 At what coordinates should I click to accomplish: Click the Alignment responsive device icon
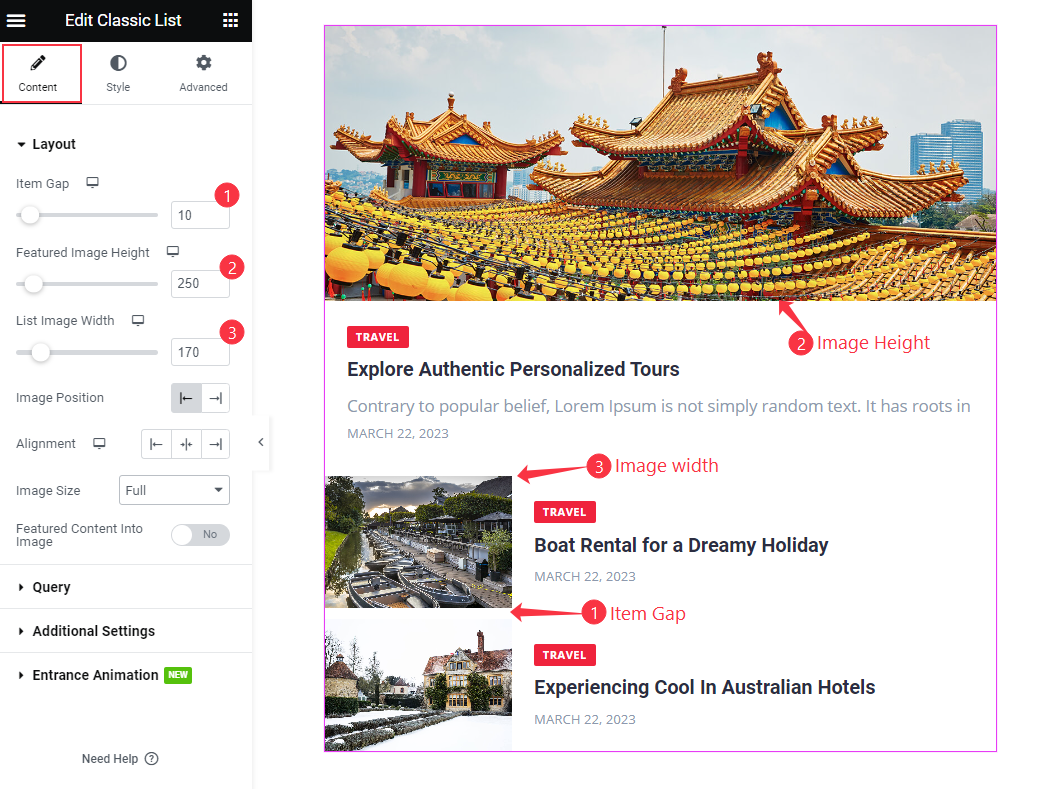click(99, 443)
